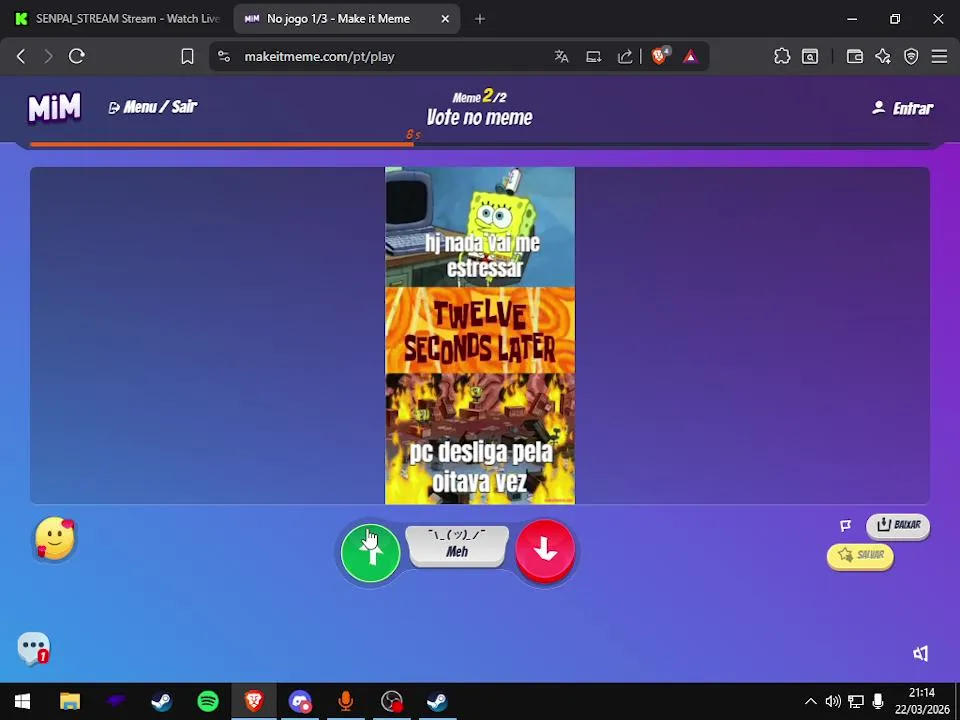Open Spotify from taskbar
Screen dimensions: 960x720
(x=208, y=701)
